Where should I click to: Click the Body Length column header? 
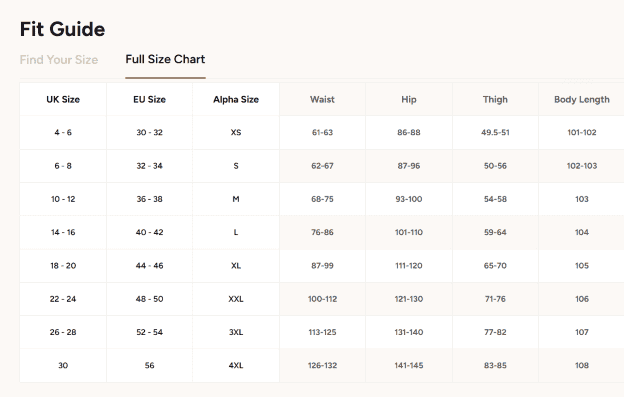click(x=582, y=99)
